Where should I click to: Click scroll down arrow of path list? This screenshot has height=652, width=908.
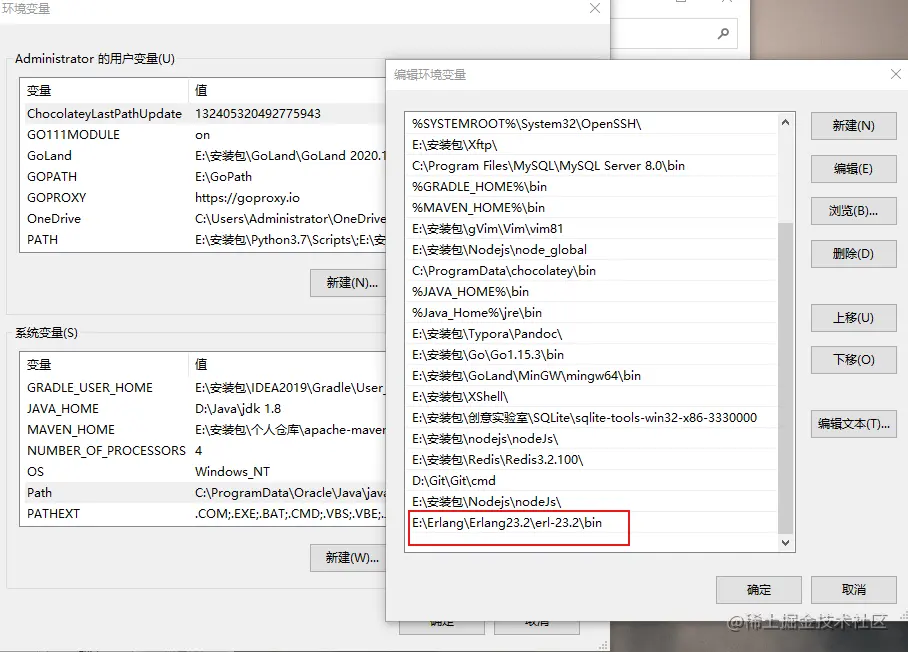tap(785, 543)
